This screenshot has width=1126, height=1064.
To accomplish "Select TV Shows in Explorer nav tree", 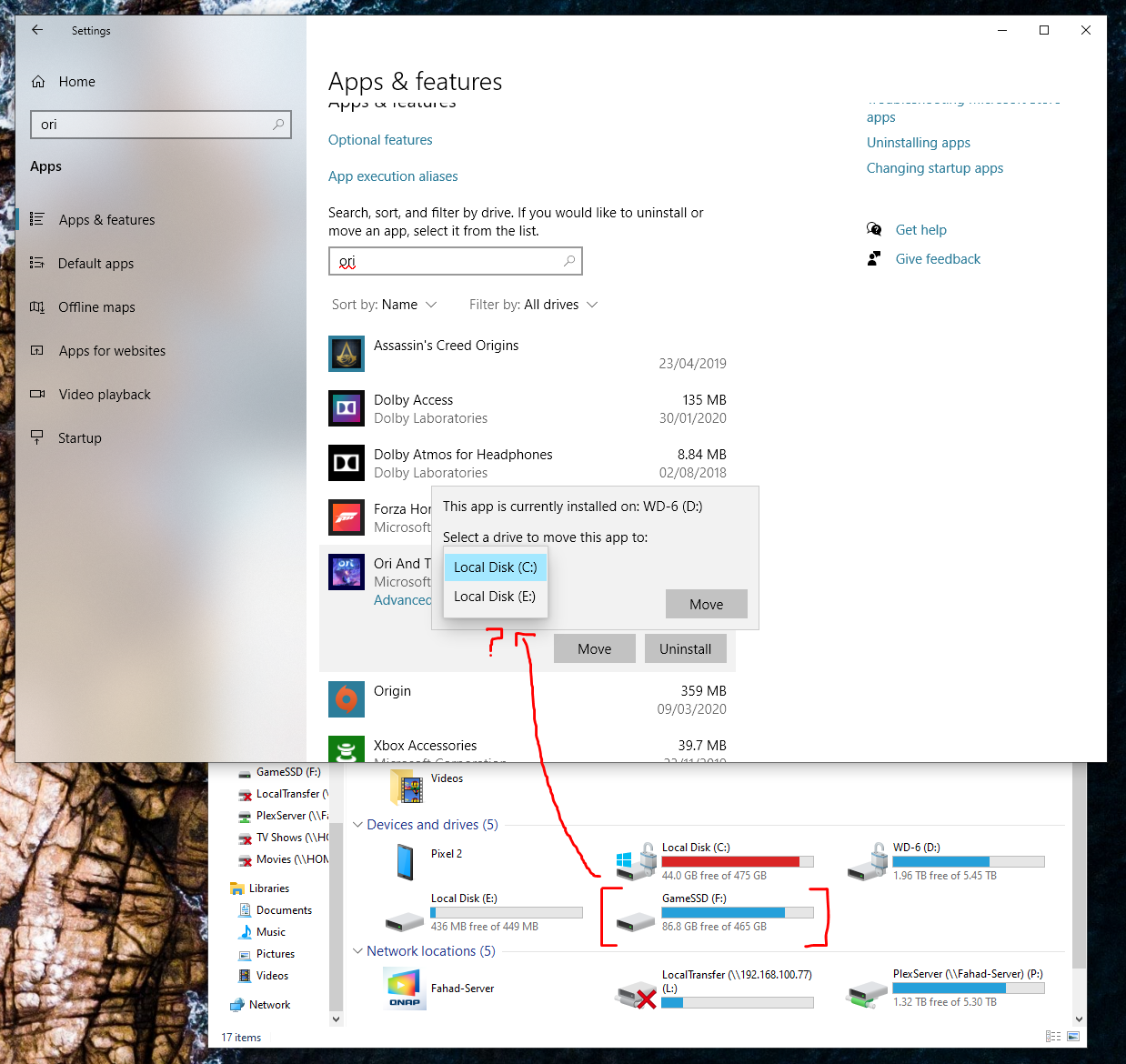I will pyautogui.click(x=283, y=838).
